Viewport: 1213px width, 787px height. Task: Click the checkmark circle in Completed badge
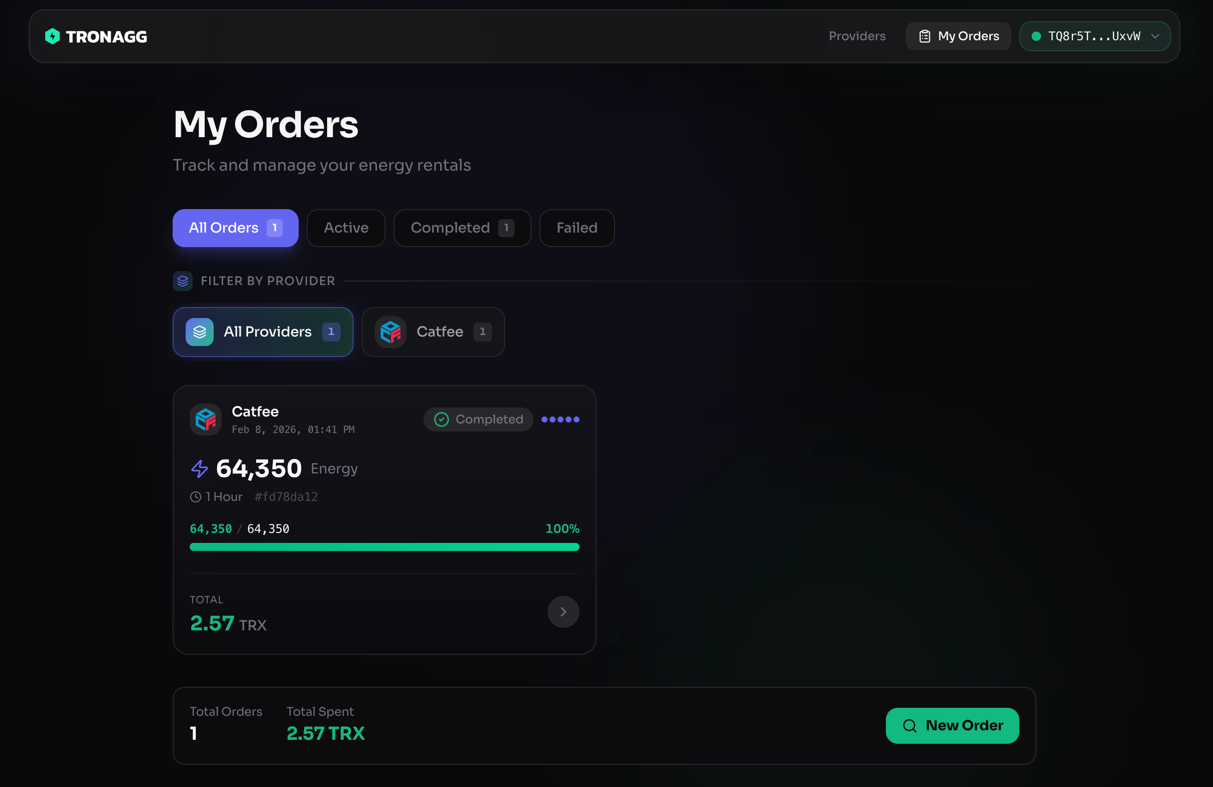pyautogui.click(x=440, y=419)
